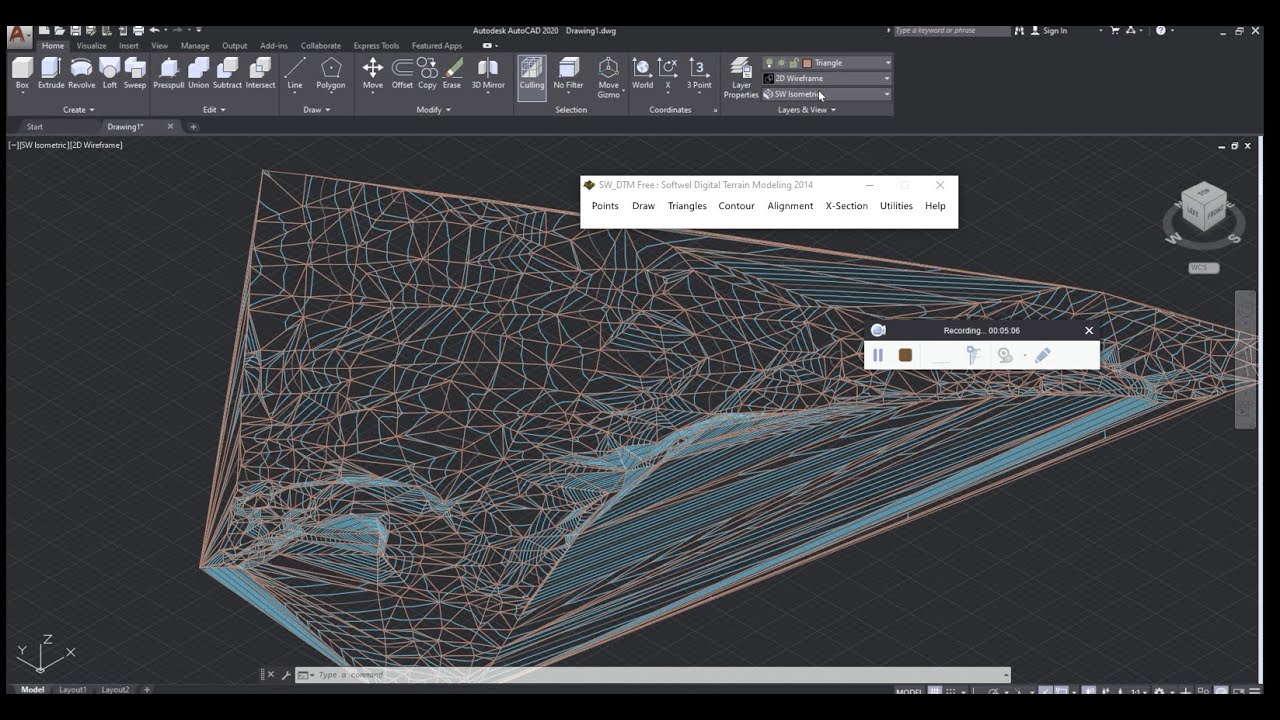1280x720 pixels.
Task: Open Layer Properties manager
Action: pos(741,76)
